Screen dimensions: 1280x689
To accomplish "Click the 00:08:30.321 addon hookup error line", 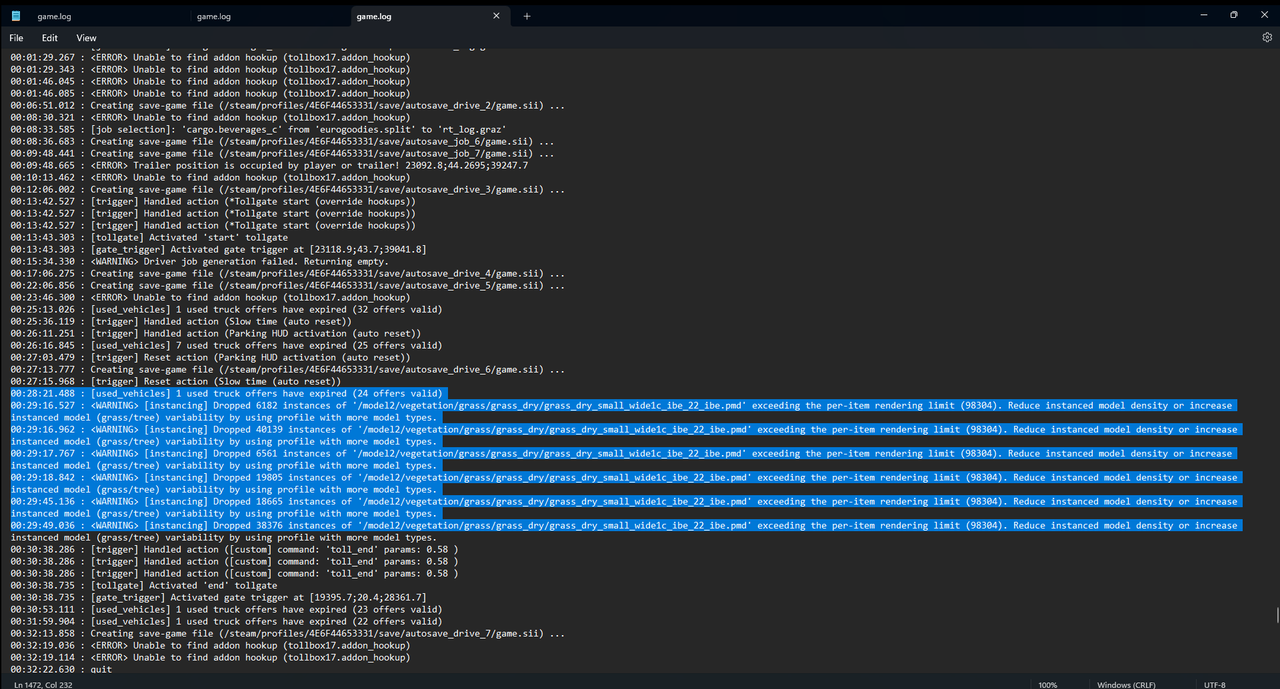I will (x=210, y=117).
